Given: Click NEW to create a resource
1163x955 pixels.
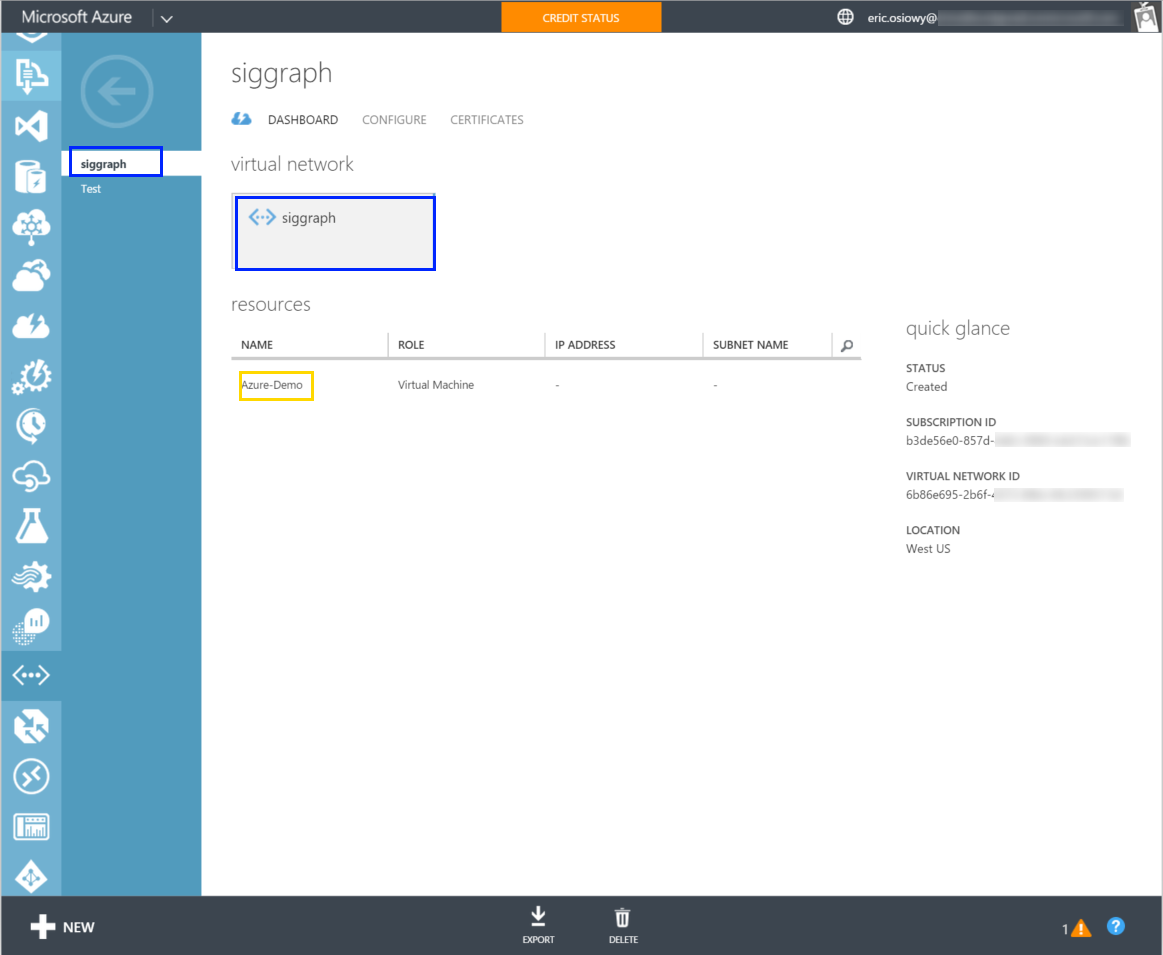Looking at the screenshot, I should click(62, 927).
